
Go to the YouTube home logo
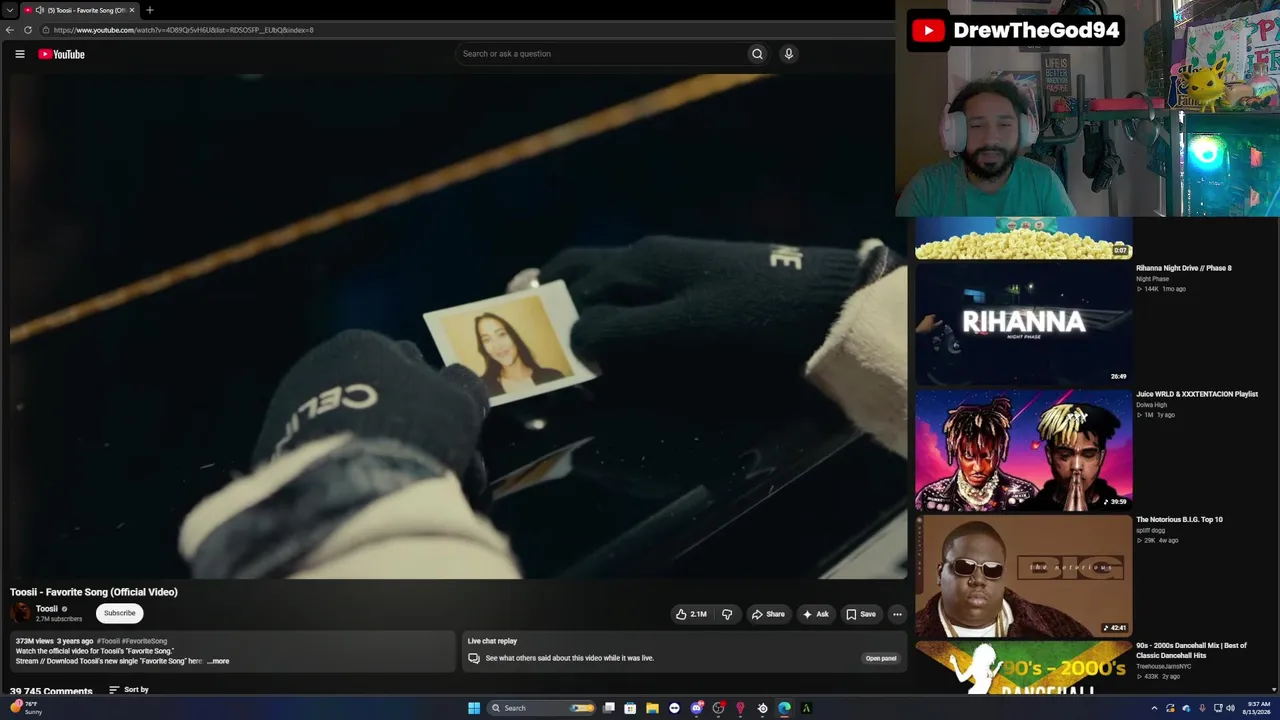tap(62, 54)
